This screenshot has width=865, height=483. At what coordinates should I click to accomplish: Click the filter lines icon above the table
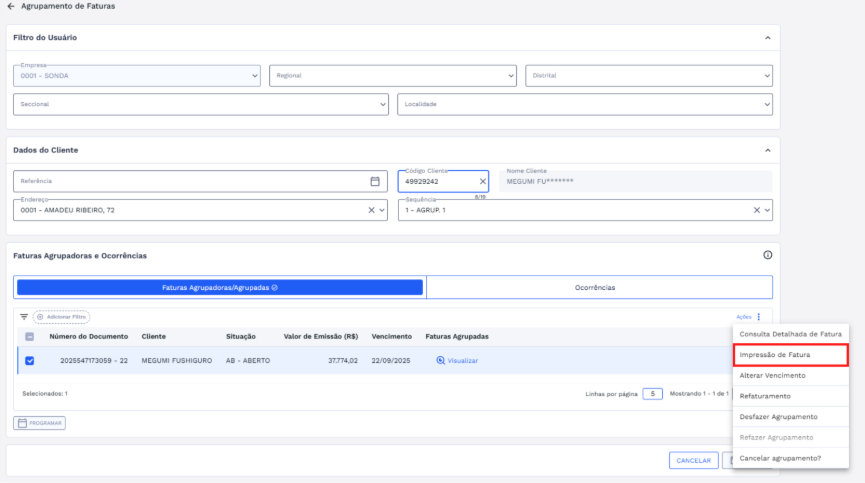(24, 316)
